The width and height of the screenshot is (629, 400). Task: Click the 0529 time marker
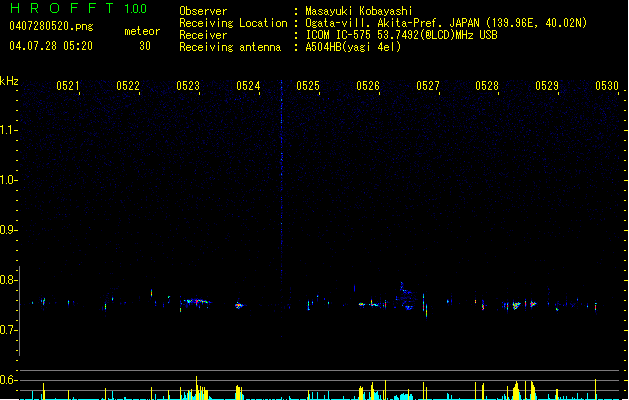547,86
